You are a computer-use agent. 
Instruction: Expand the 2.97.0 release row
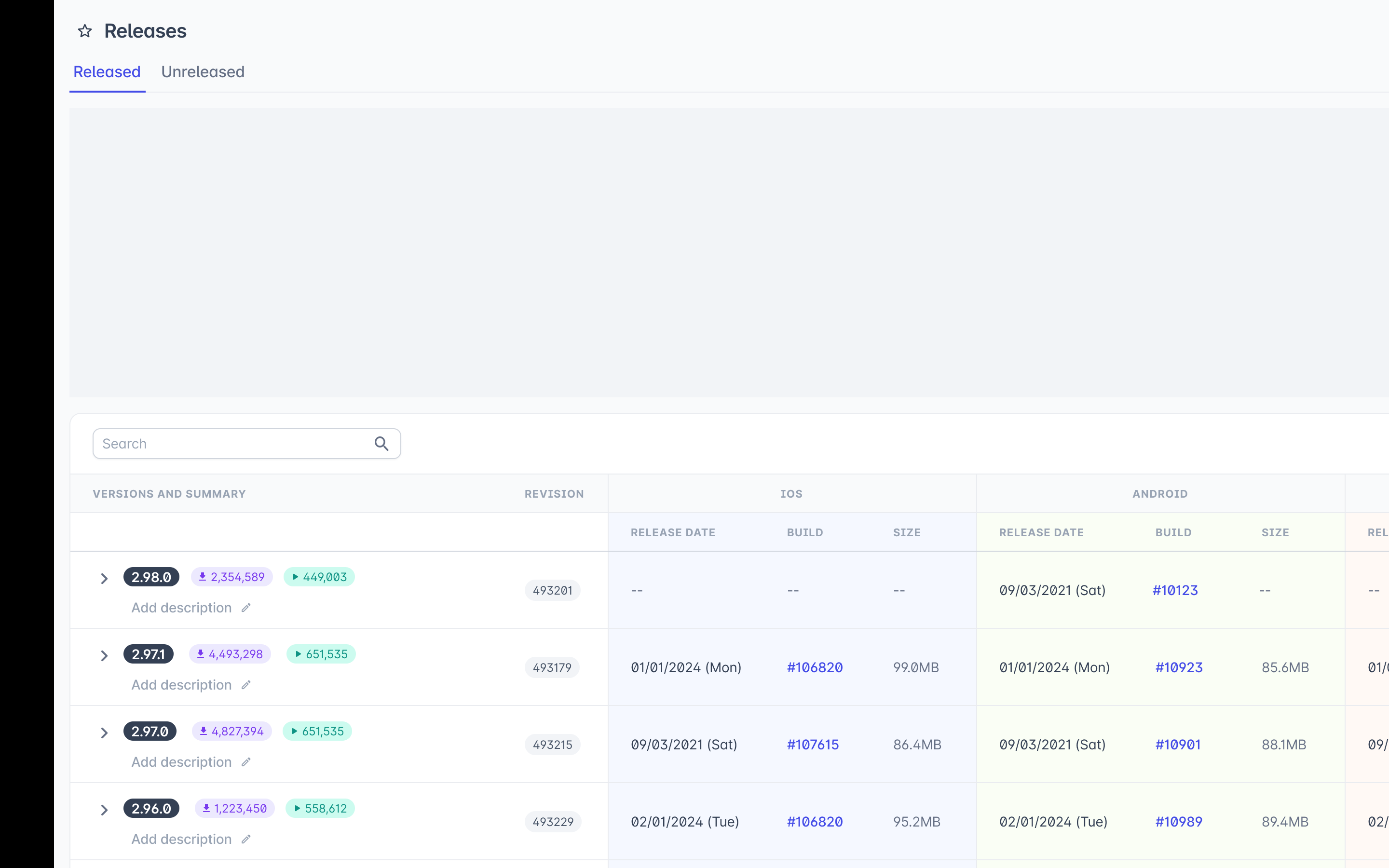pyautogui.click(x=104, y=732)
